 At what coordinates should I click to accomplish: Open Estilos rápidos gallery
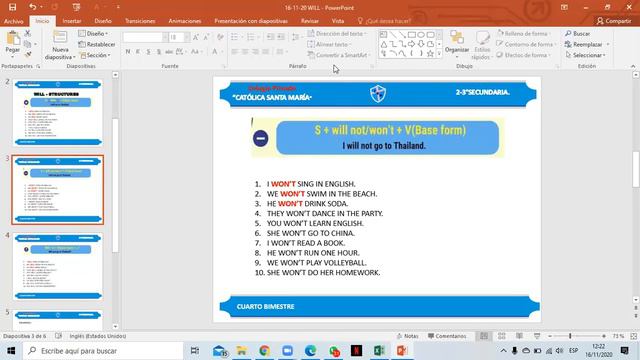coord(482,45)
